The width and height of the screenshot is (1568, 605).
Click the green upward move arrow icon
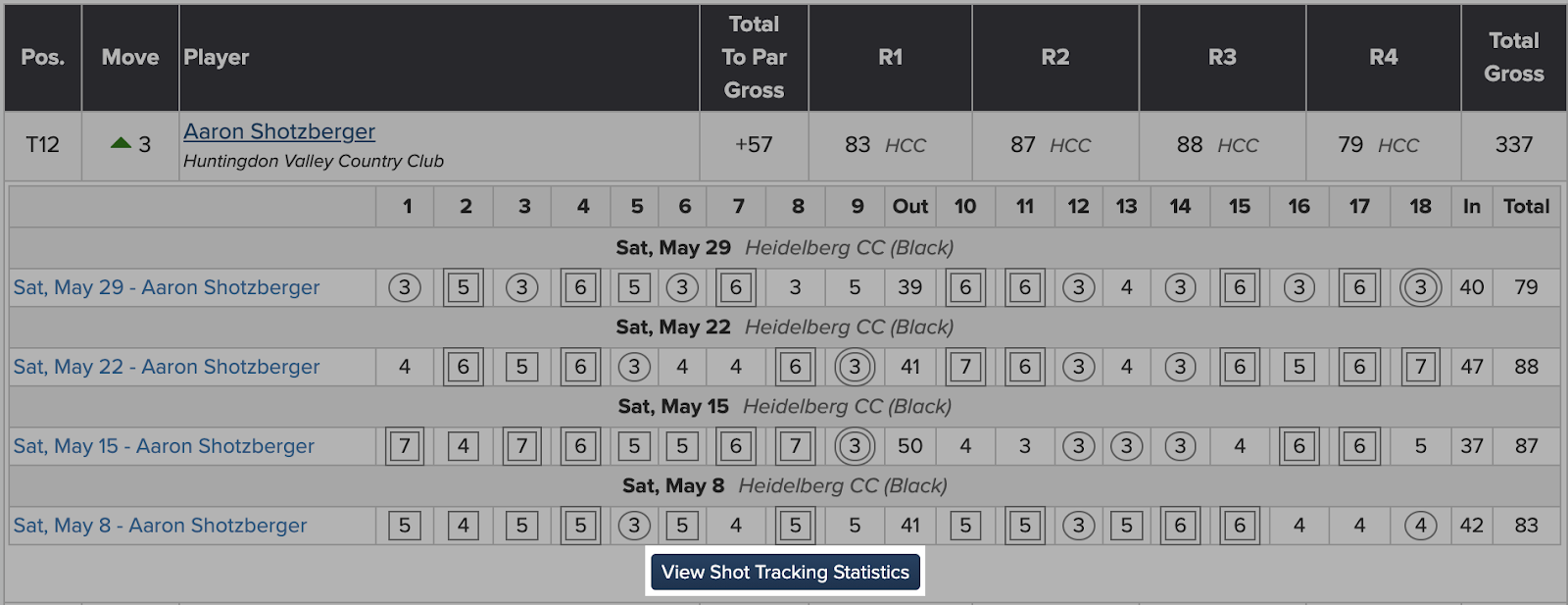[121, 143]
